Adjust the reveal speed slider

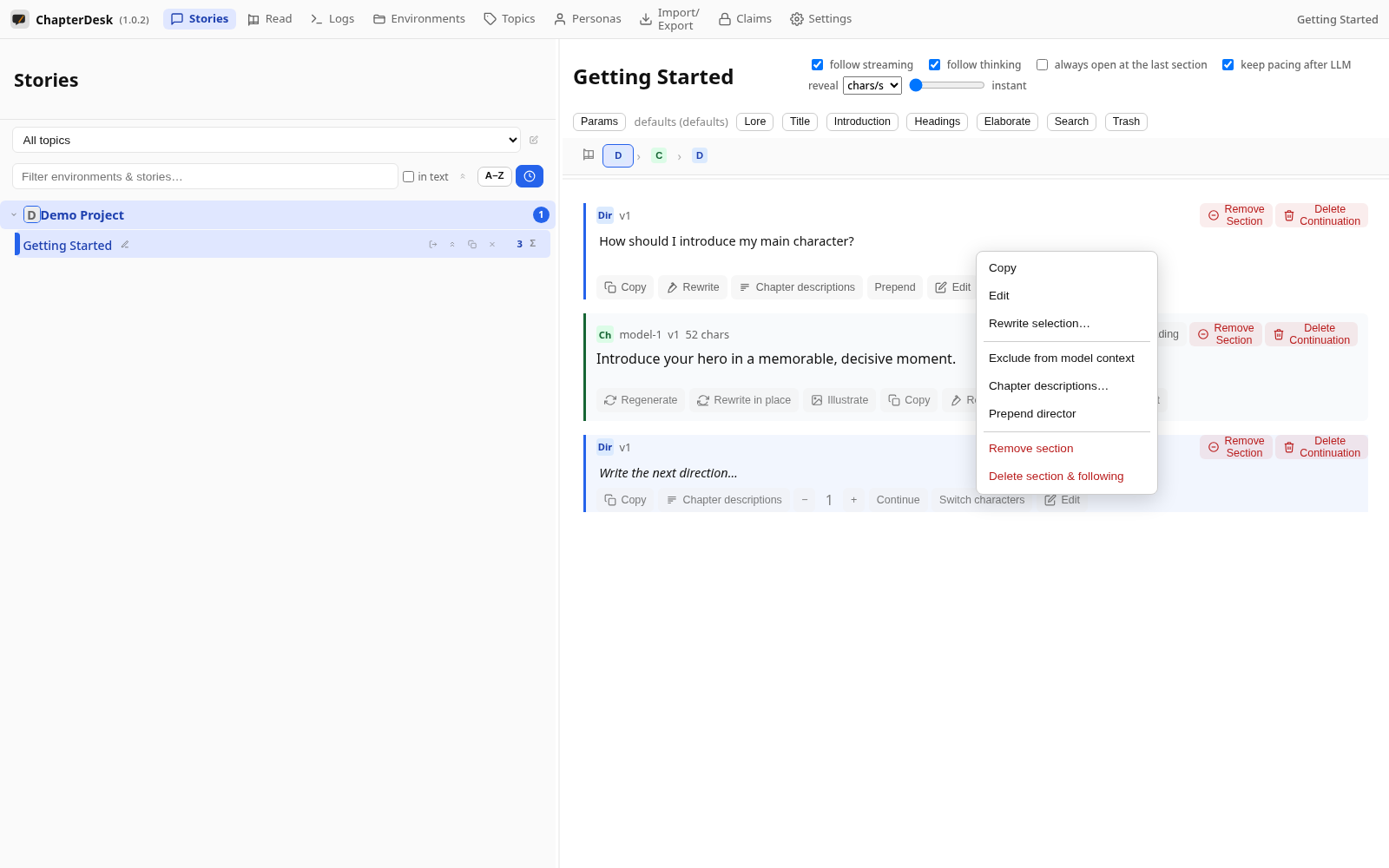947,85
